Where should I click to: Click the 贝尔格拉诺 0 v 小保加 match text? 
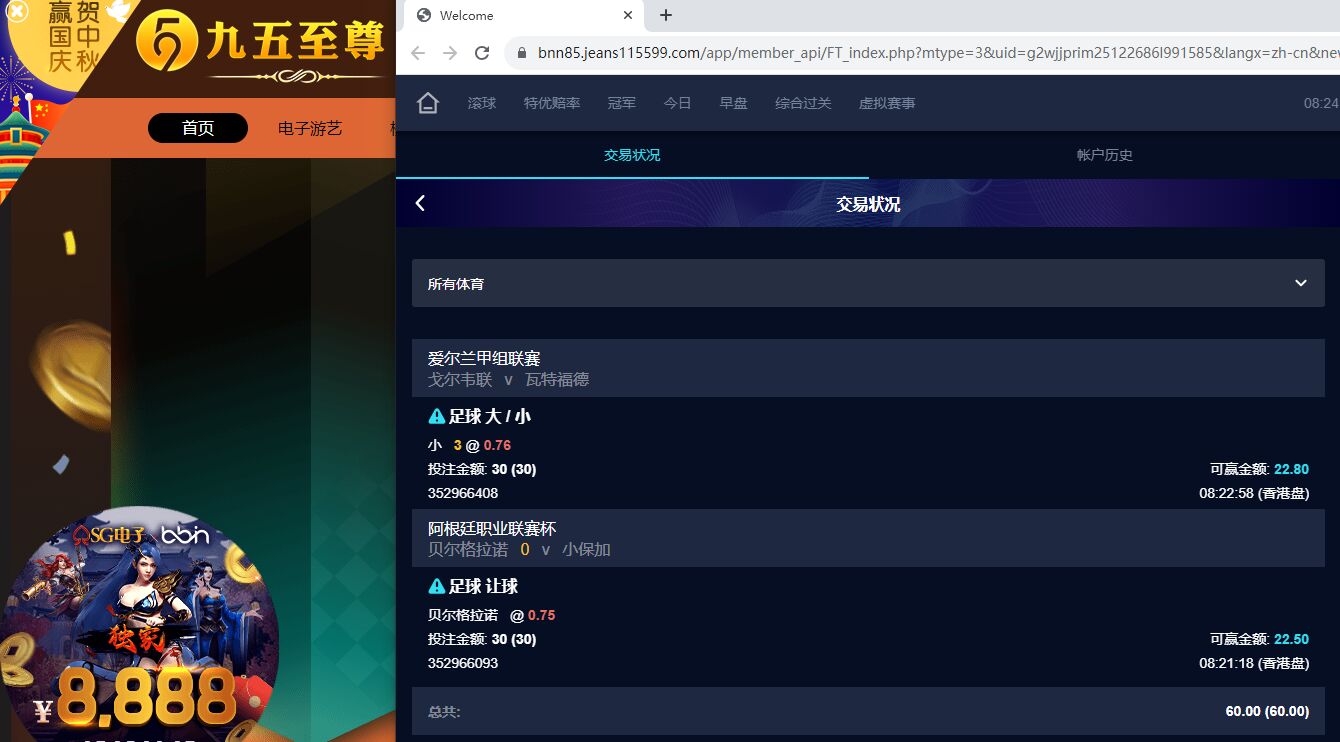click(x=519, y=550)
